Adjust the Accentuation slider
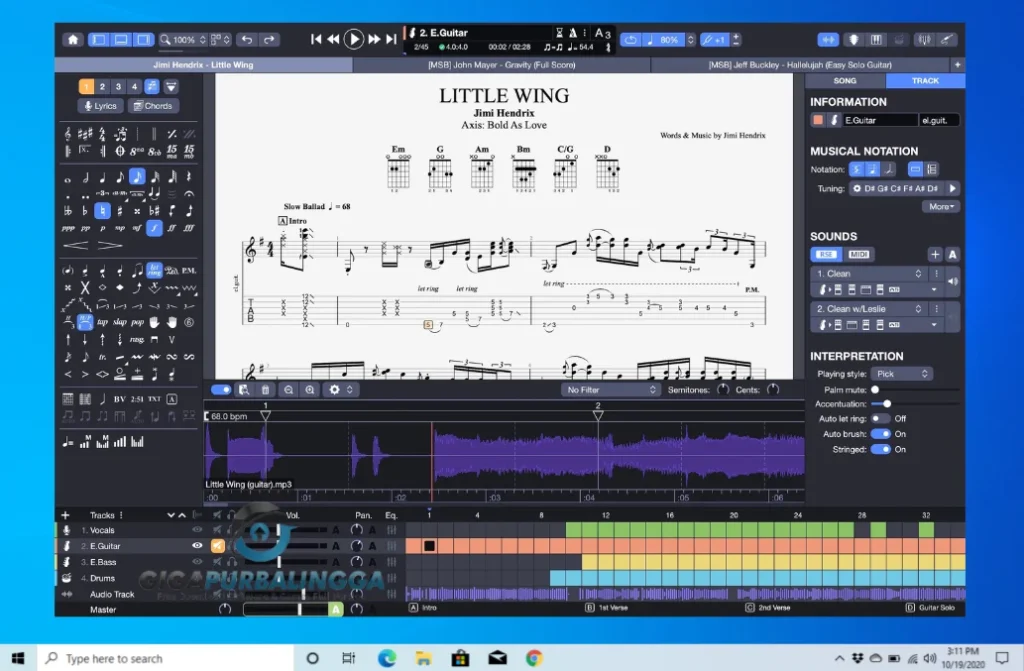This screenshot has height=671, width=1024. pos(887,404)
